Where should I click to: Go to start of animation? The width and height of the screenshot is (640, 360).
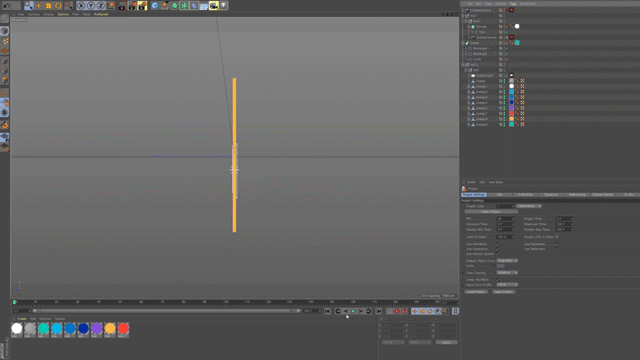click(327, 311)
